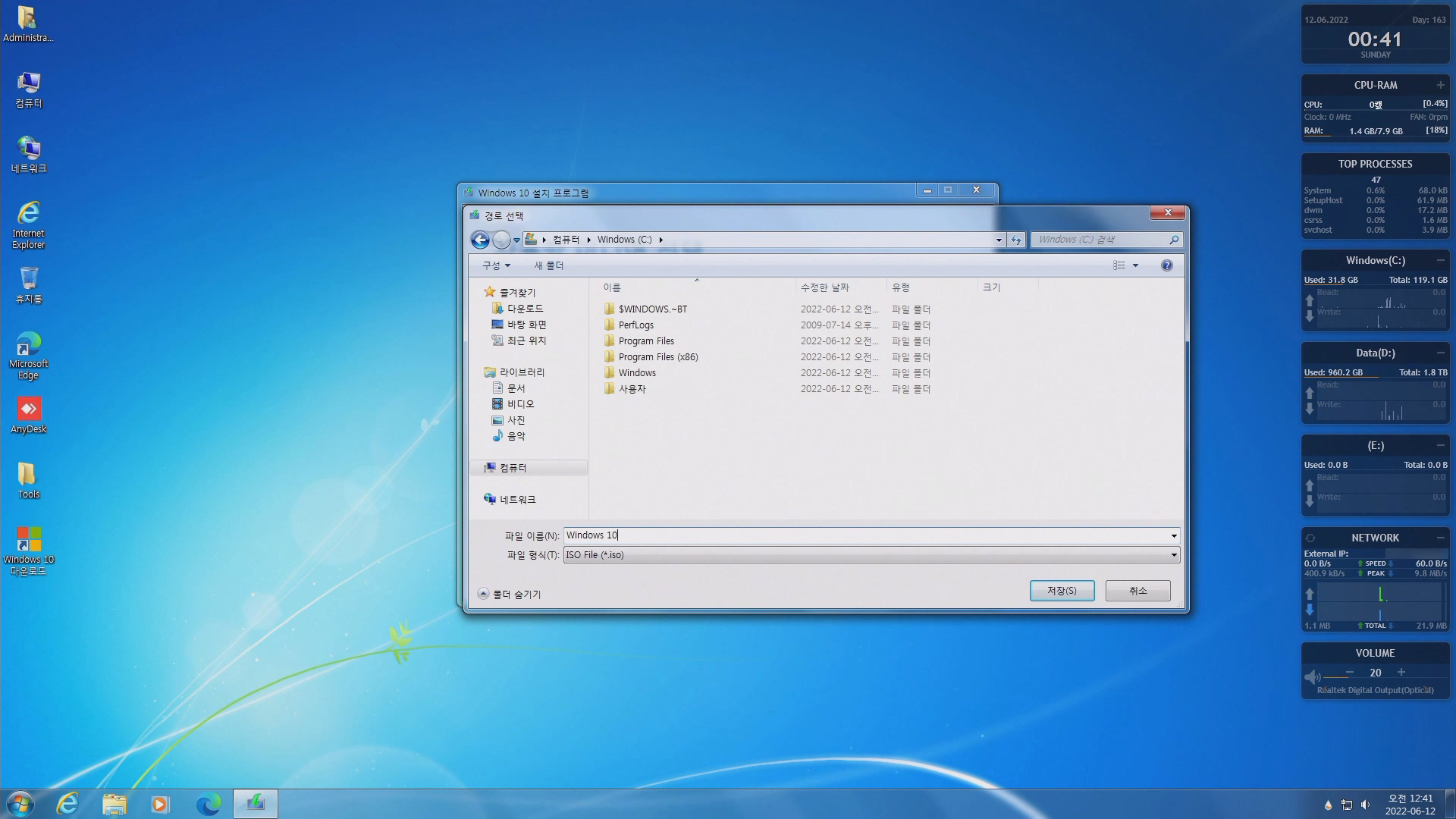Click 컴퓨터 in the address breadcrumb
The image size is (1456, 819).
tap(566, 240)
